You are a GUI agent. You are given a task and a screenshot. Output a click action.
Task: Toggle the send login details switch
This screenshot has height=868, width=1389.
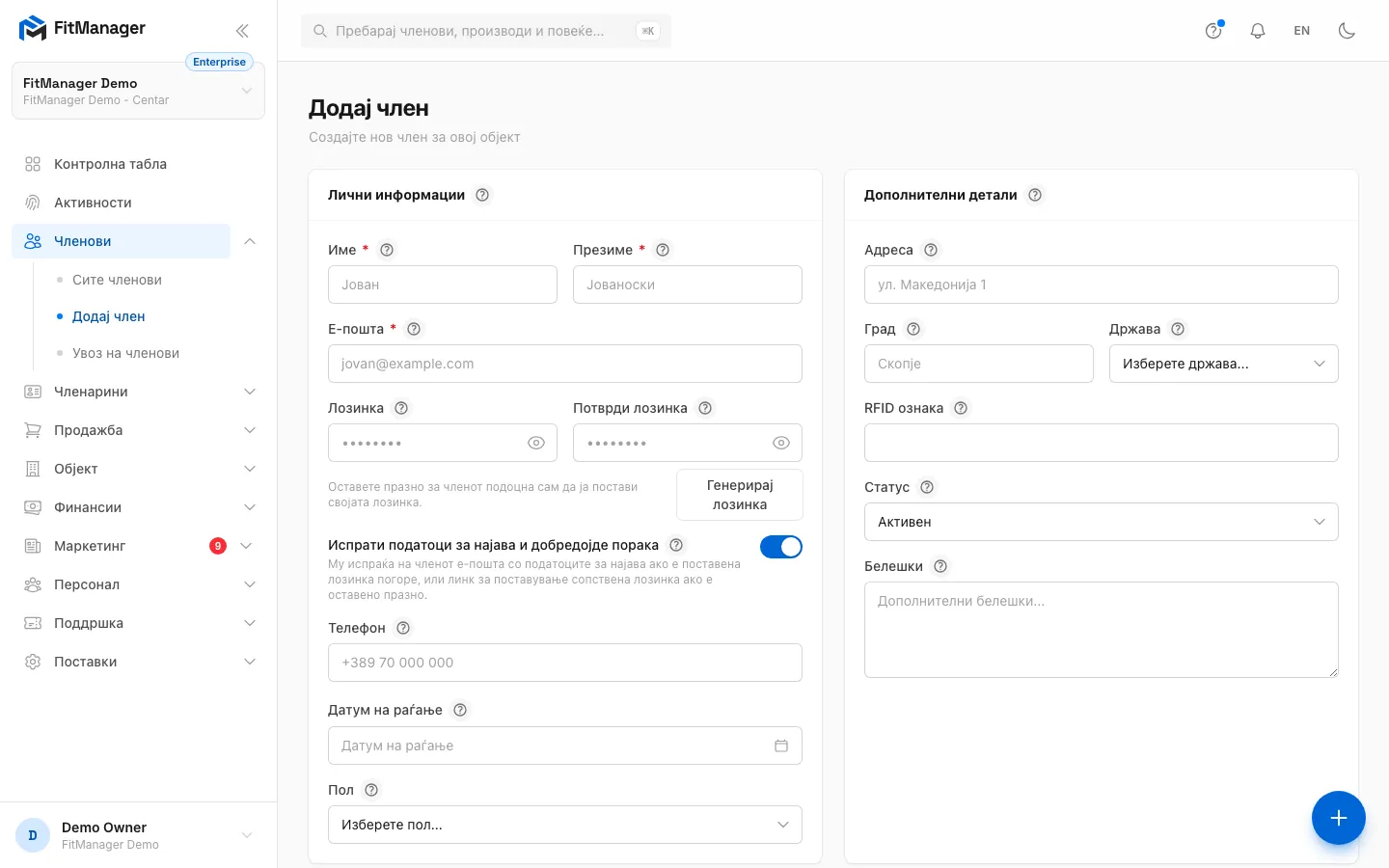point(781,547)
